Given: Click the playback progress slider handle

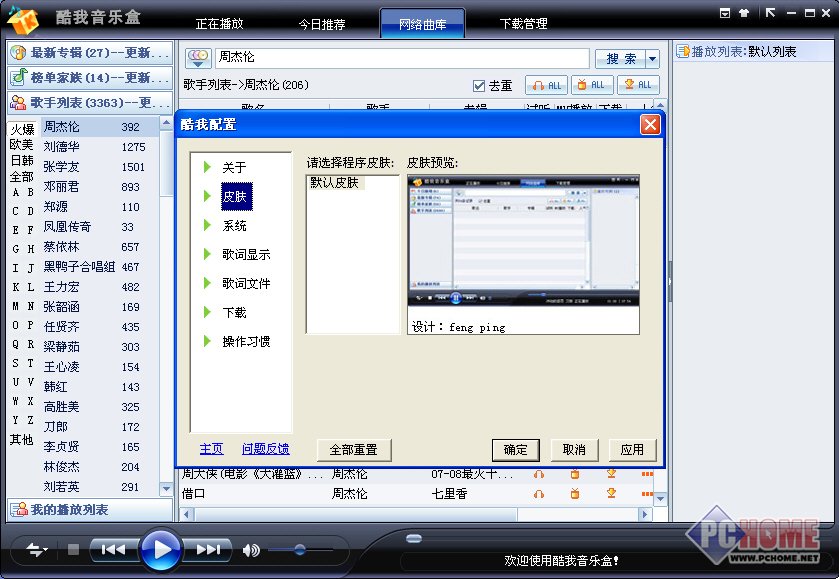Looking at the screenshot, I should [x=414, y=538].
